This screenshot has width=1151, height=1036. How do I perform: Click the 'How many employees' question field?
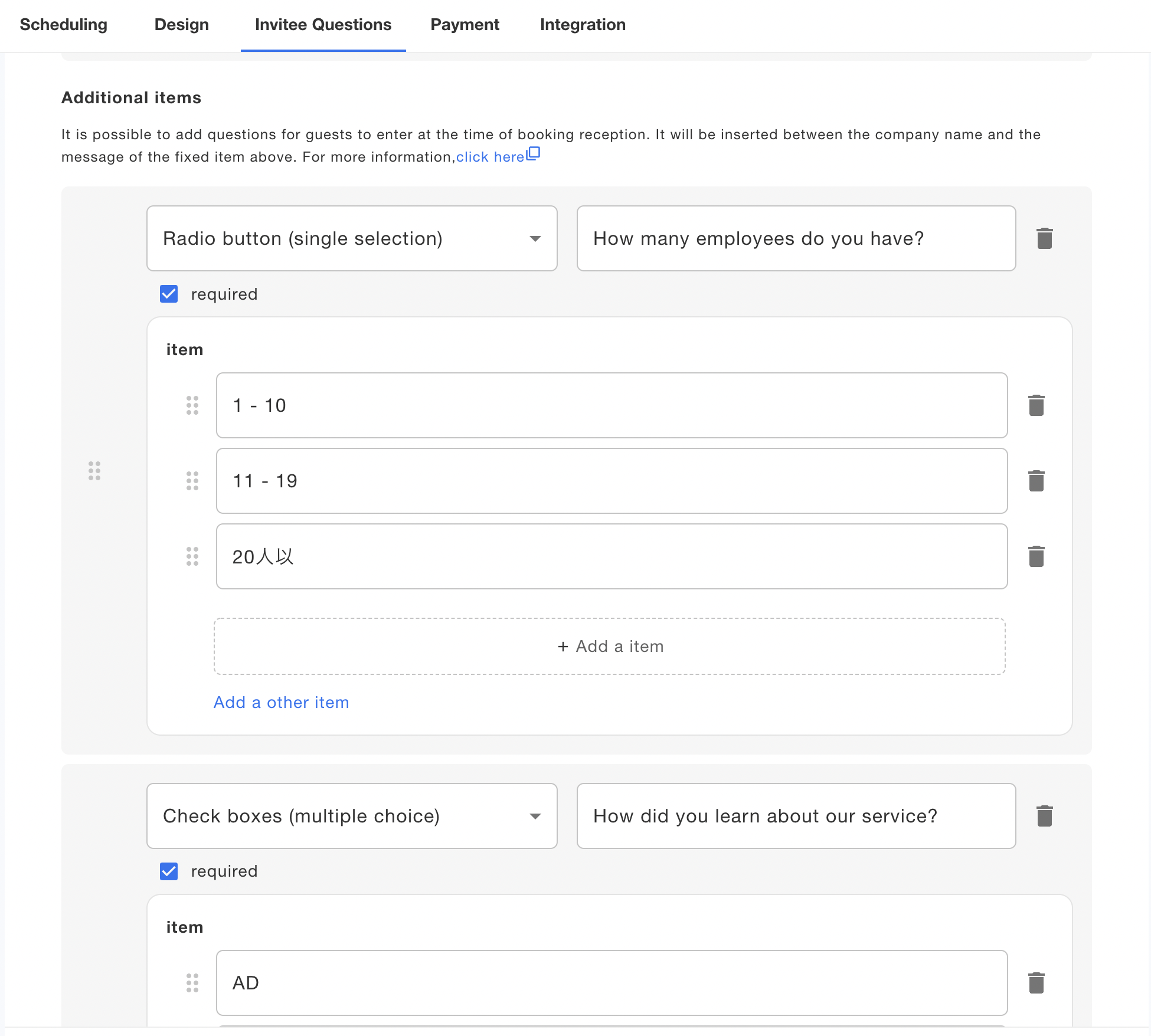tap(796, 238)
